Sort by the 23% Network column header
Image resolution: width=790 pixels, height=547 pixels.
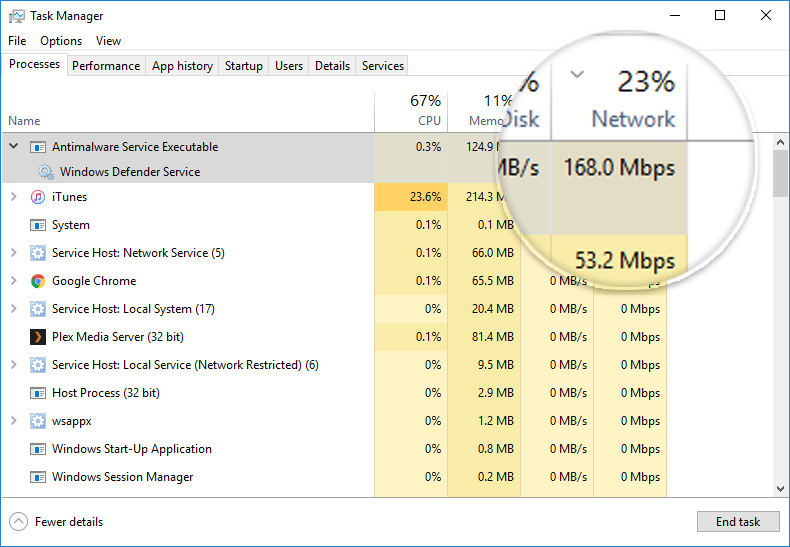[619, 101]
